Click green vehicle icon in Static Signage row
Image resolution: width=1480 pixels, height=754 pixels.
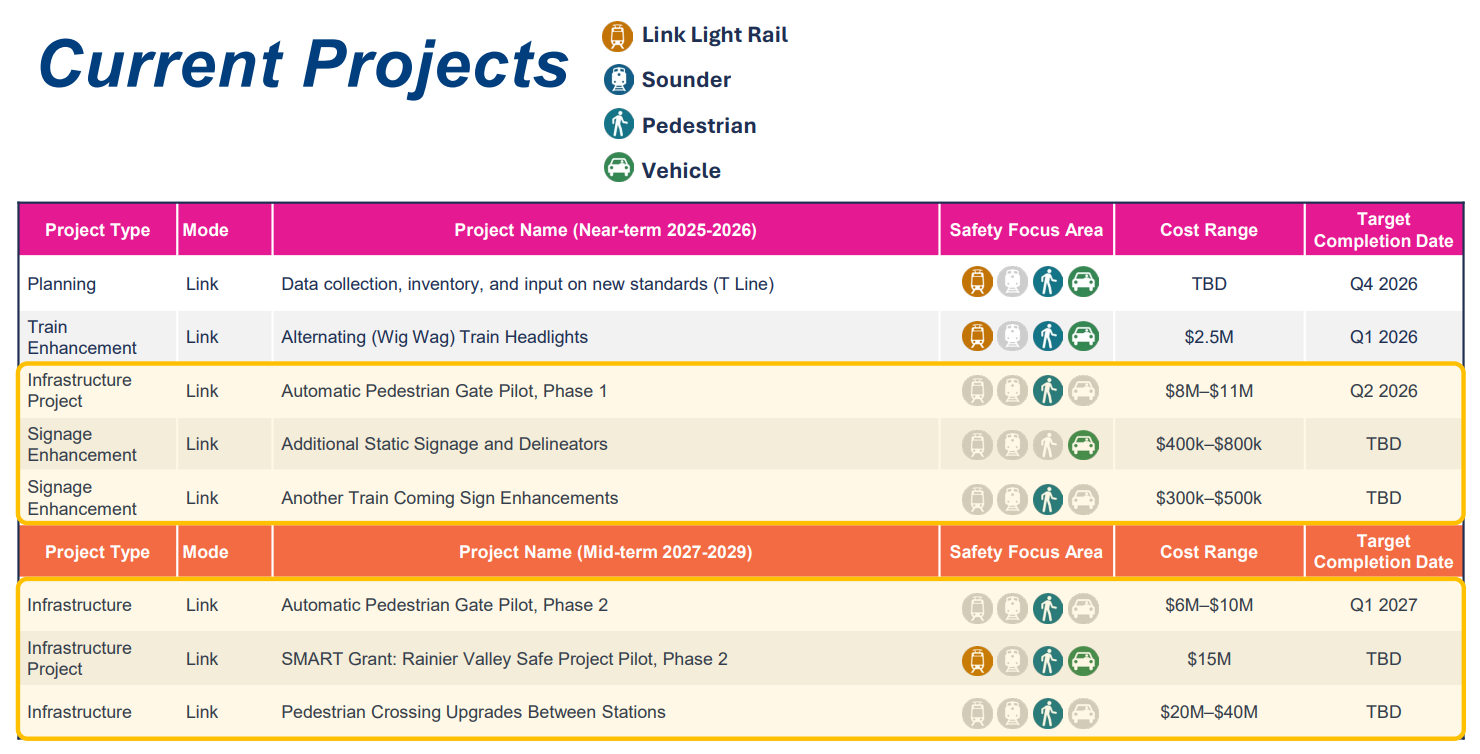[1083, 444]
